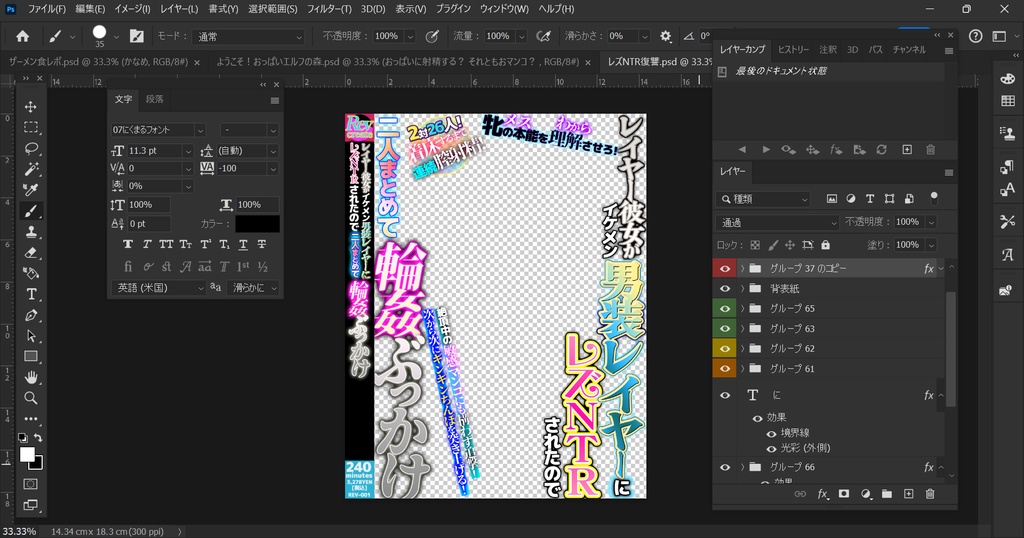
Task: Open smoothing options gear icon
Action: pyautogui.click(x=665, y=37)
